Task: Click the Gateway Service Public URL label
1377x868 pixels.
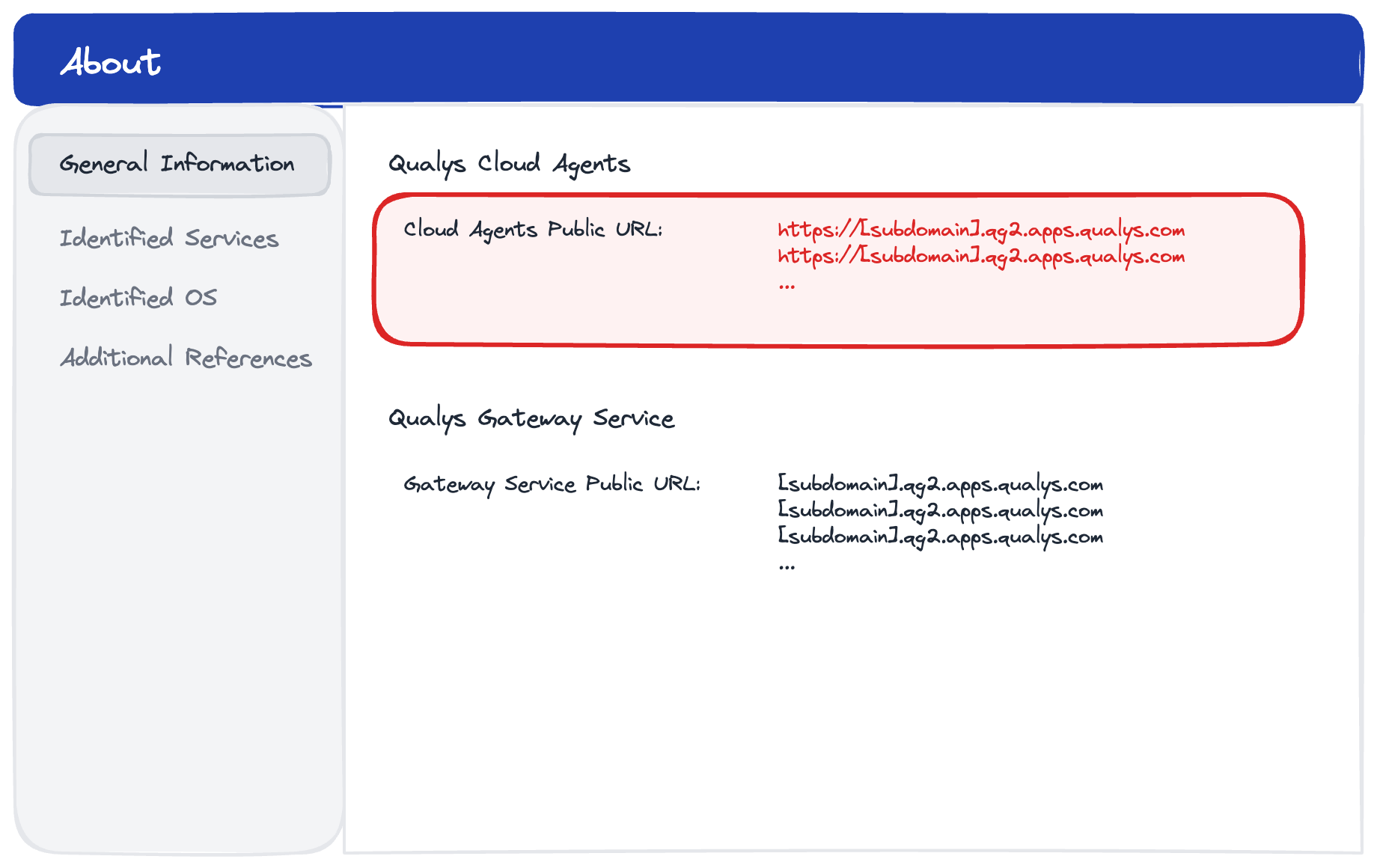Action: click(x=553, y=483)
